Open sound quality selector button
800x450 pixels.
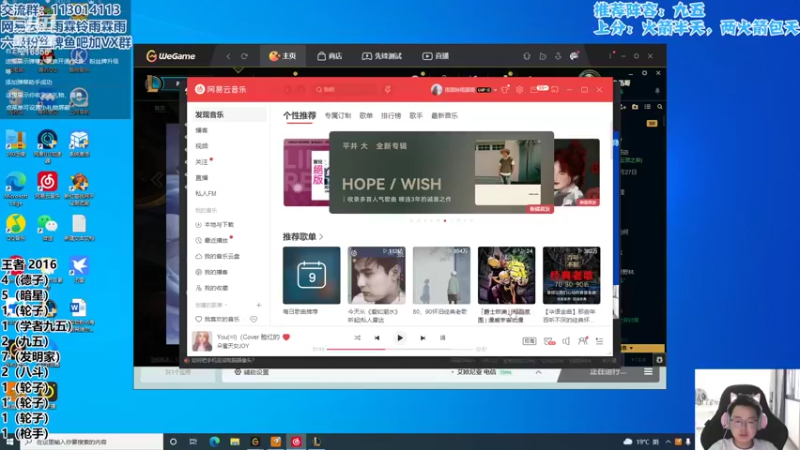(530, 341)
